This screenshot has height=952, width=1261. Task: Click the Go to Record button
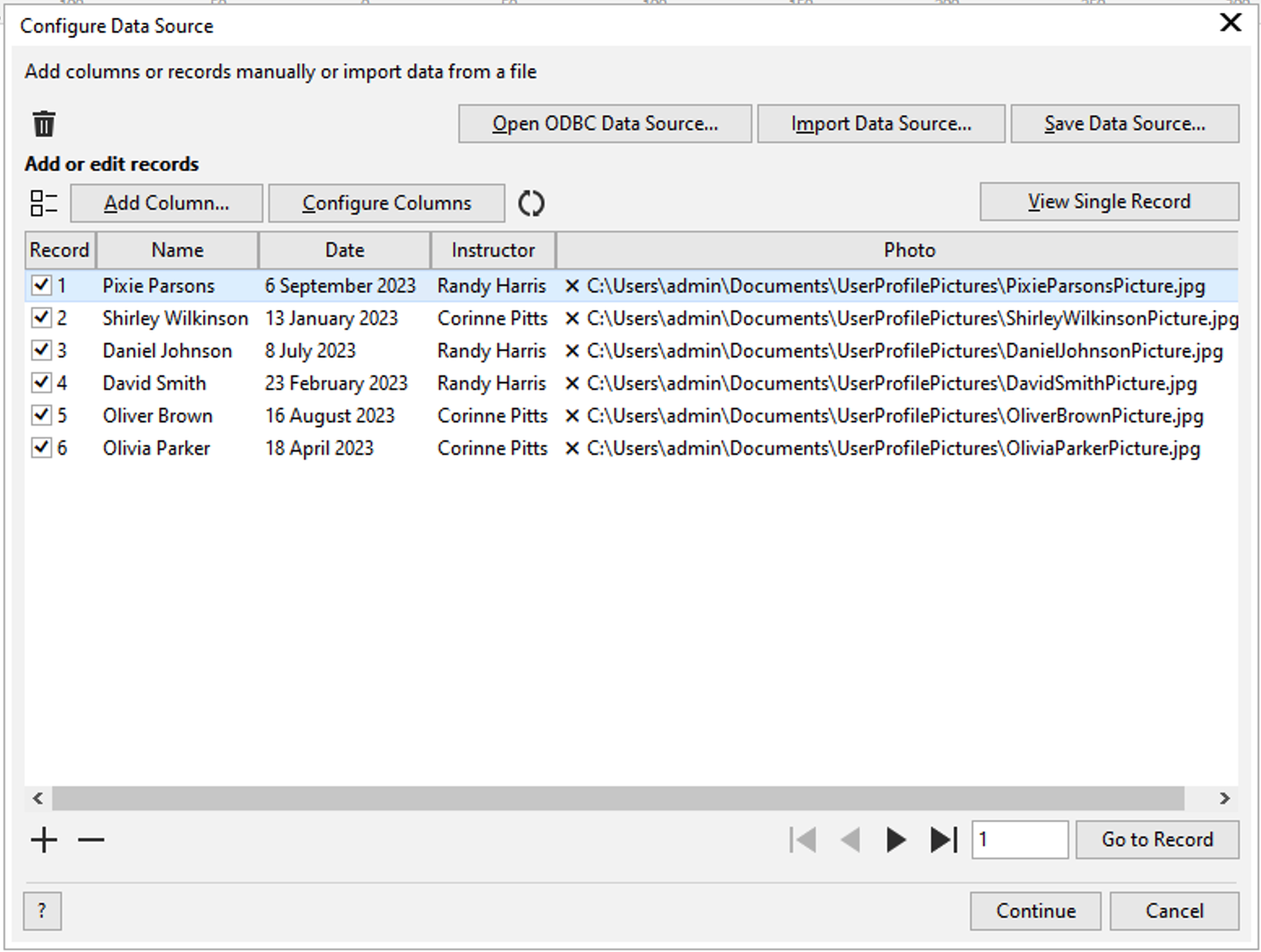tap(1157, 839)
